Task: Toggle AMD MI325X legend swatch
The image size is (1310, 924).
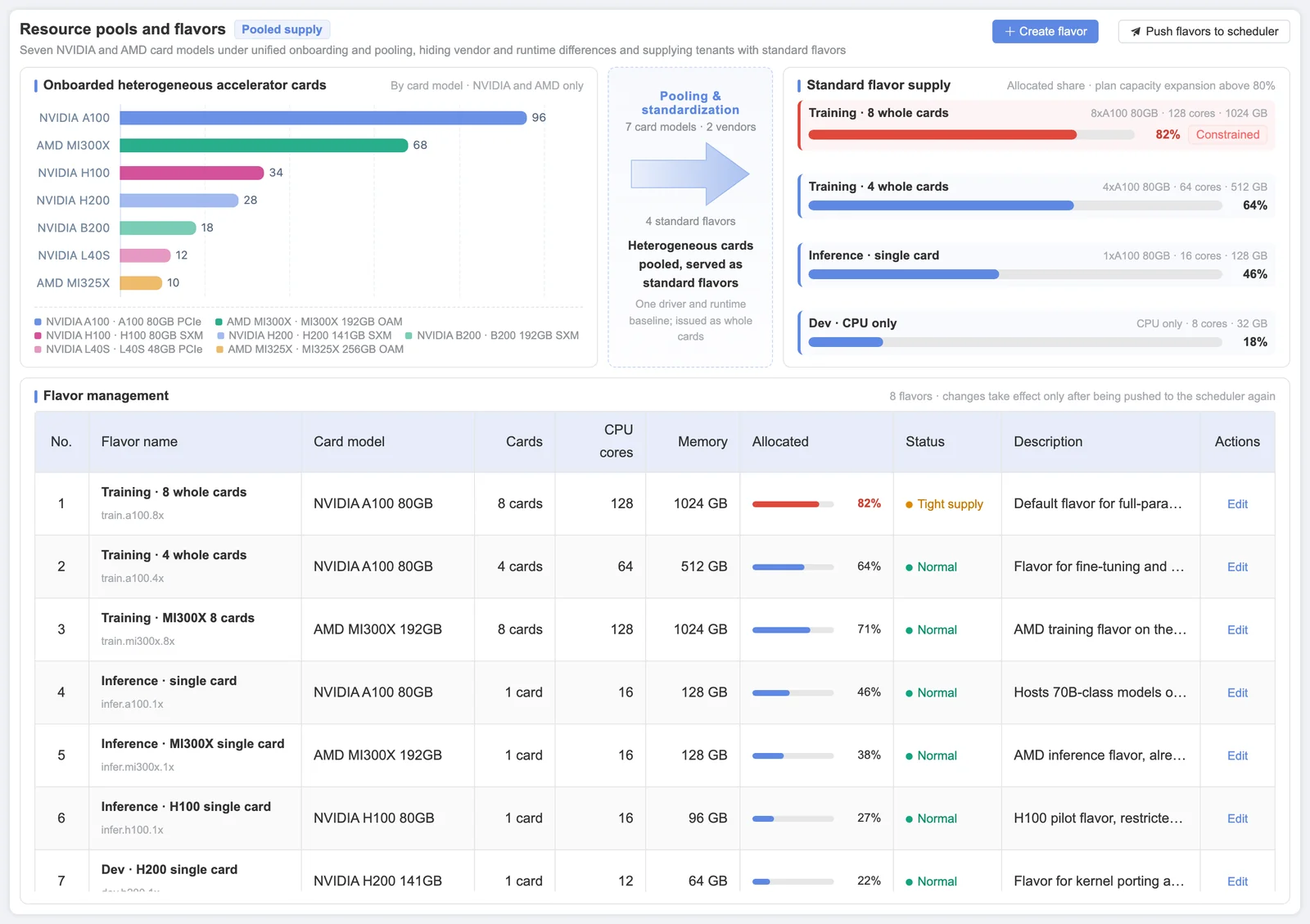Action: pyautogui.click(x=220, y=349)
